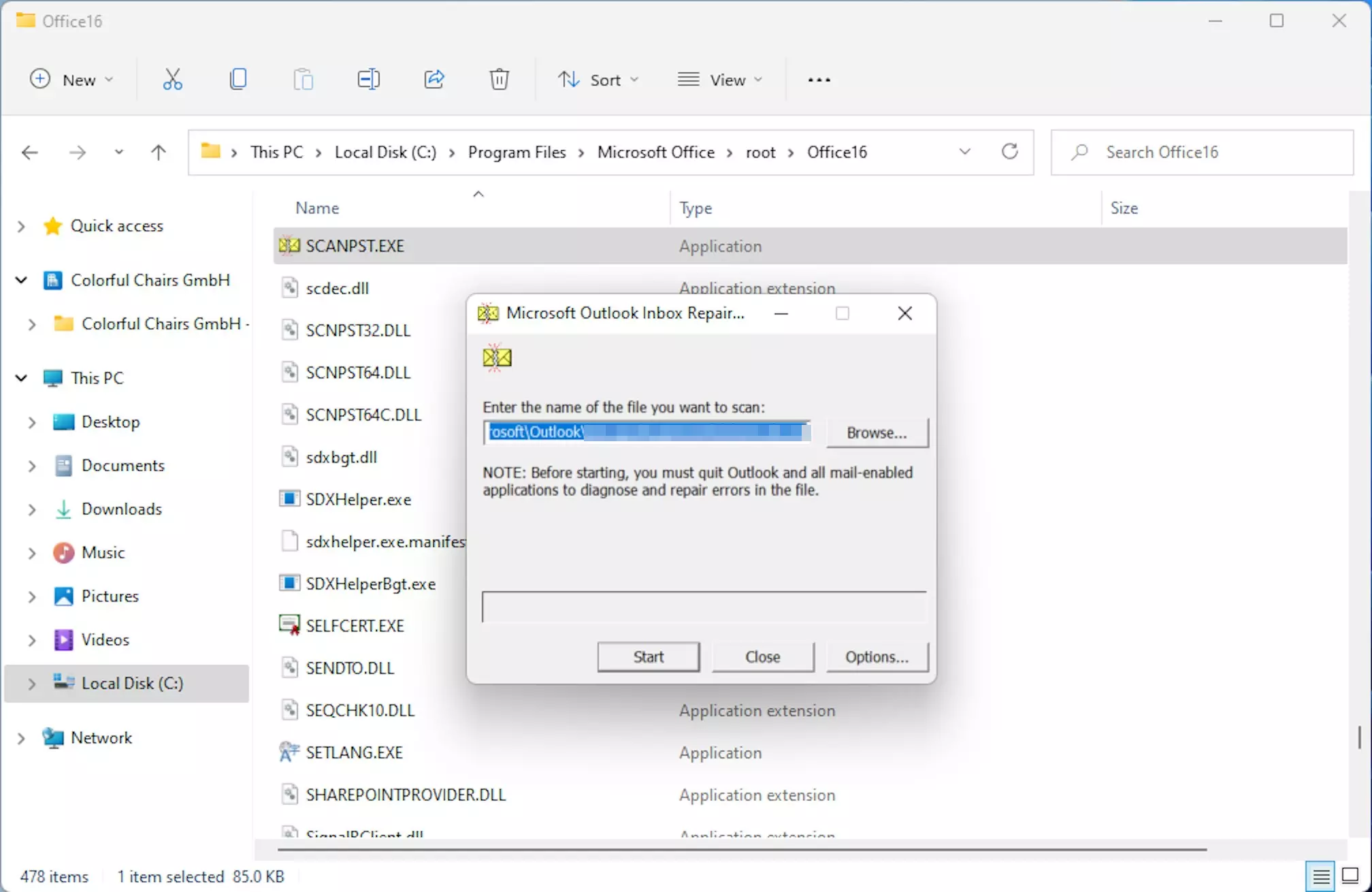The image size is (1372, 892).
Task: Click the Copy icon in toolbar
Action: click(x=238, y=80)
